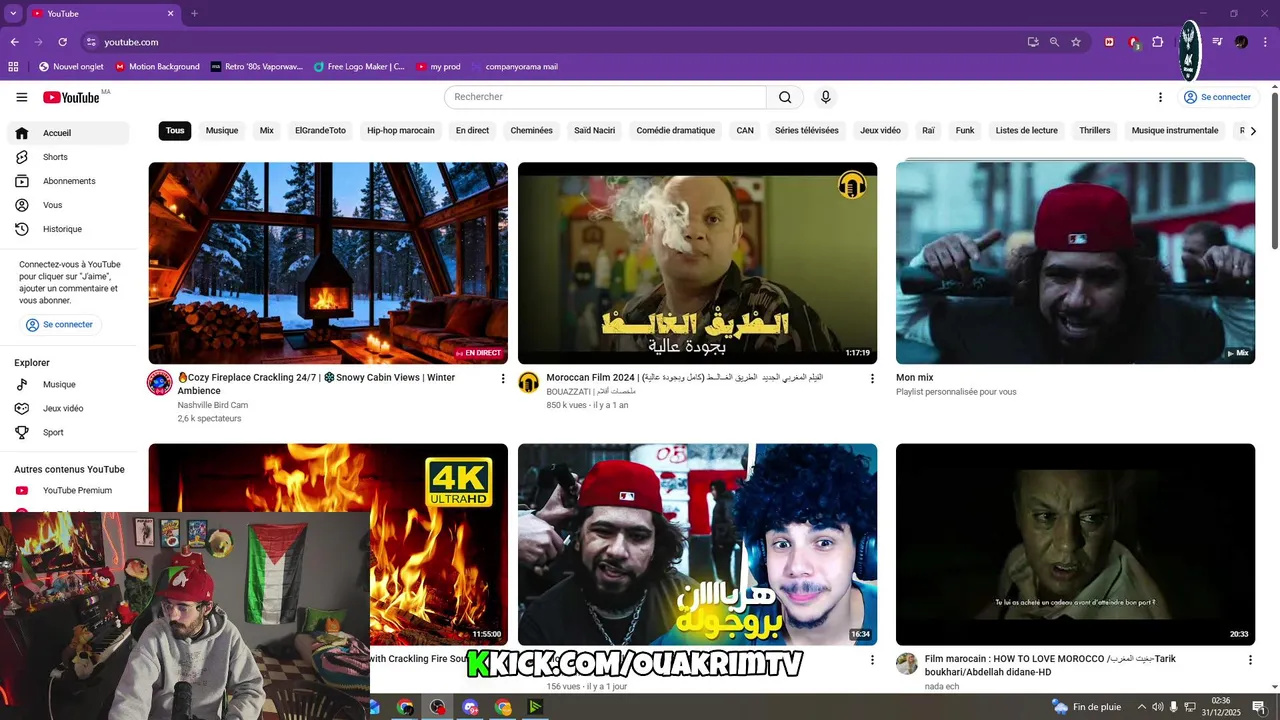Screen dimensions: 1280x720
Task: Select the Tous filter chip
Action: pyautogui.click(x=175, y=131)
